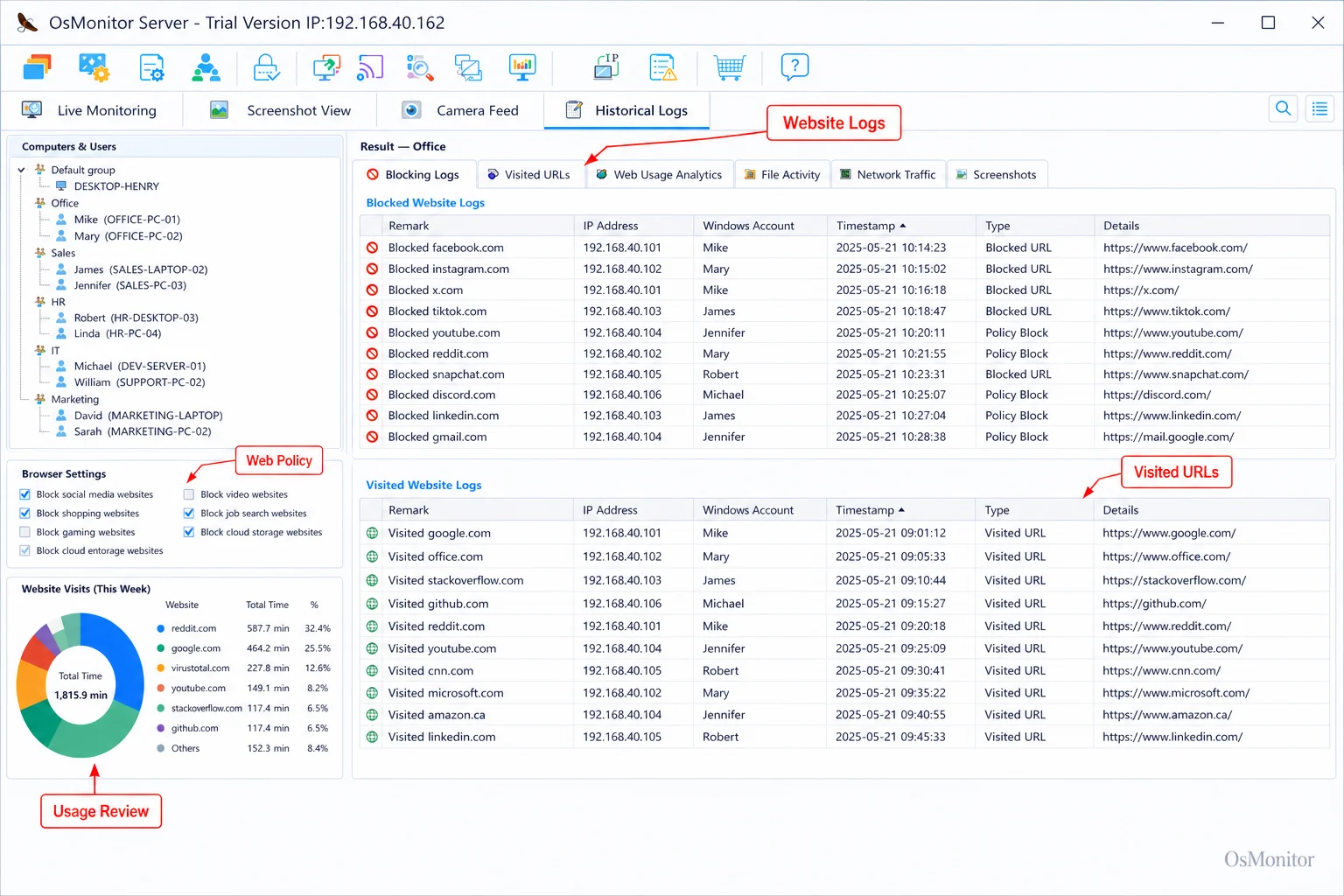
Task: Enable Block video websites
Action: coord(189,494)
